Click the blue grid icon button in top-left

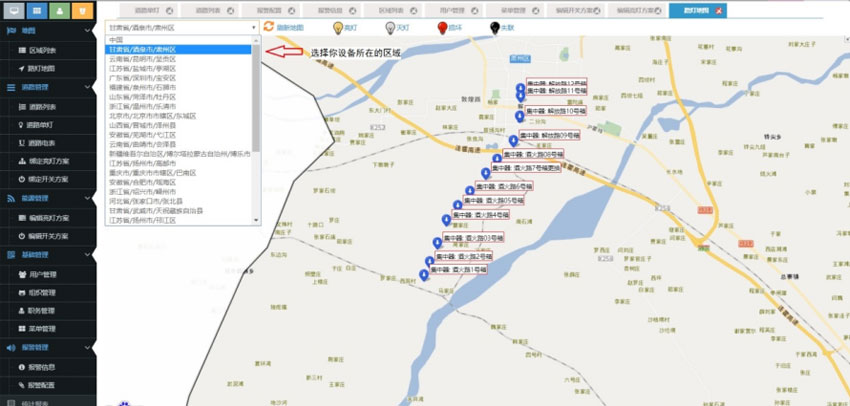pos(35,11)
